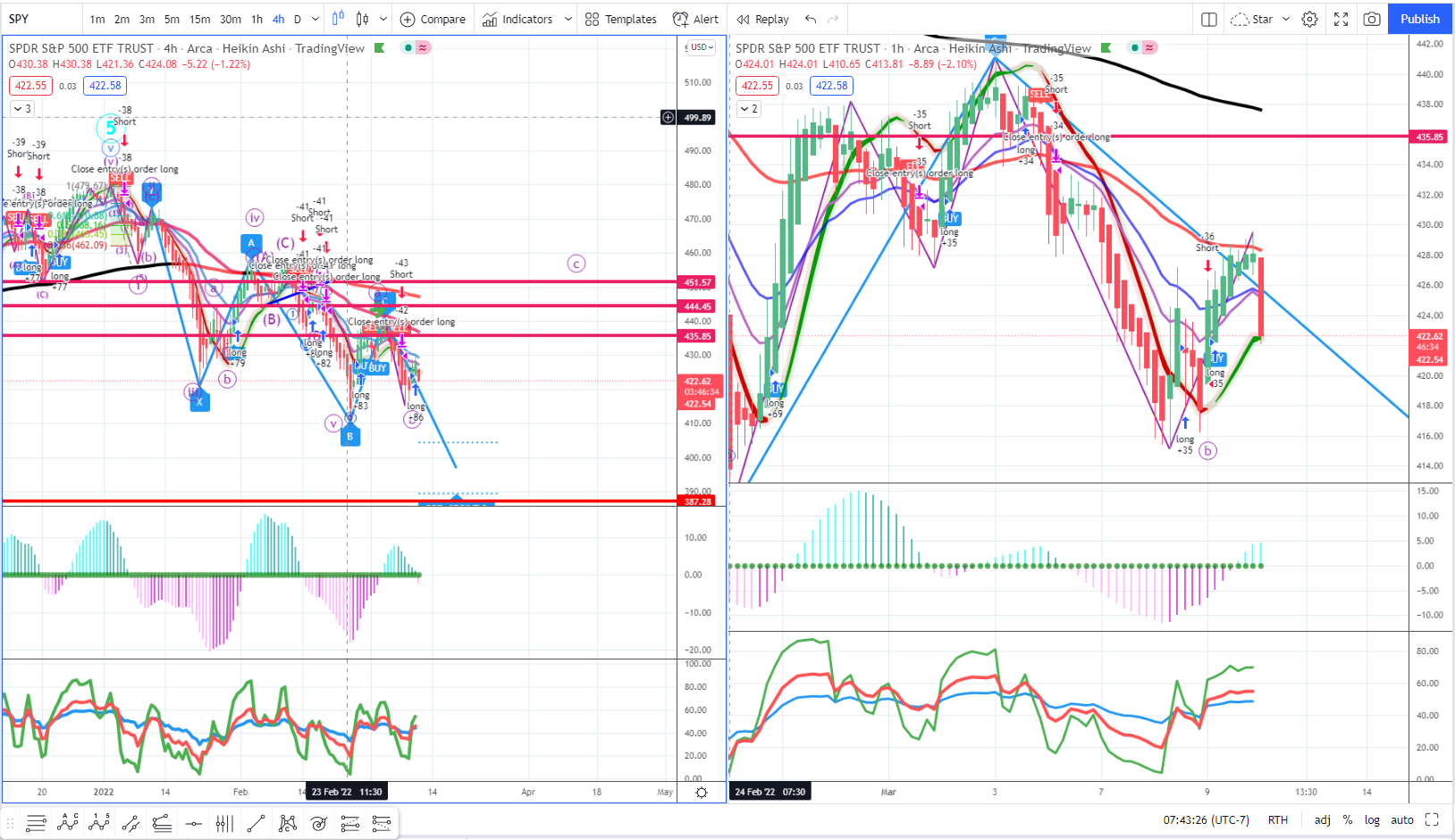Open the Compare symbols dialog
1455x840 pixels.
click(x=433, y=19)
